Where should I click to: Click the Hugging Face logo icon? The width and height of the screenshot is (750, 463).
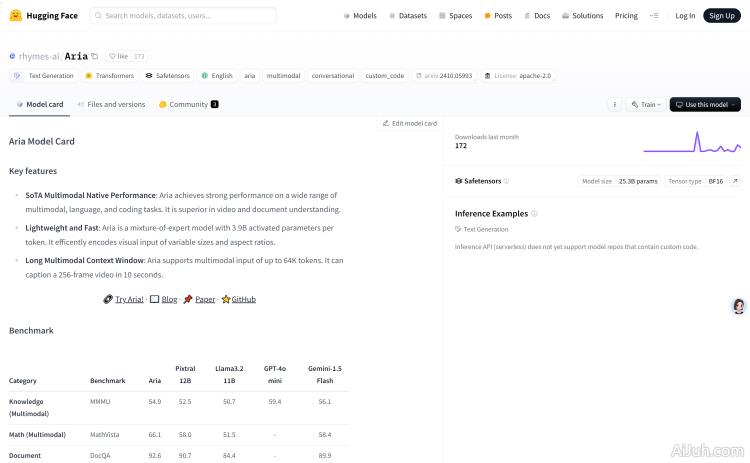[16, 16]
